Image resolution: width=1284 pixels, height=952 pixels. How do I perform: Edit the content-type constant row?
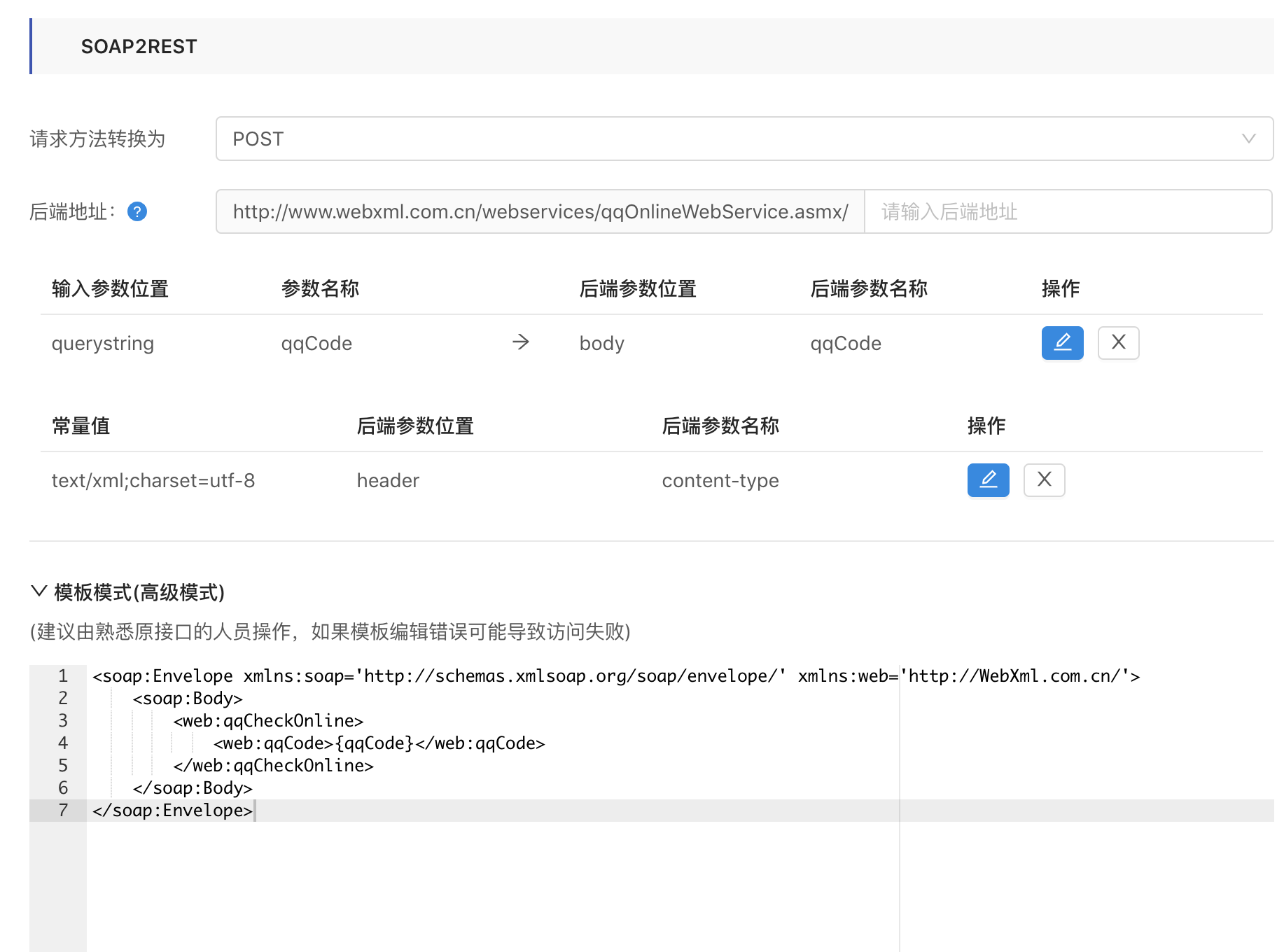click(988, 480)
